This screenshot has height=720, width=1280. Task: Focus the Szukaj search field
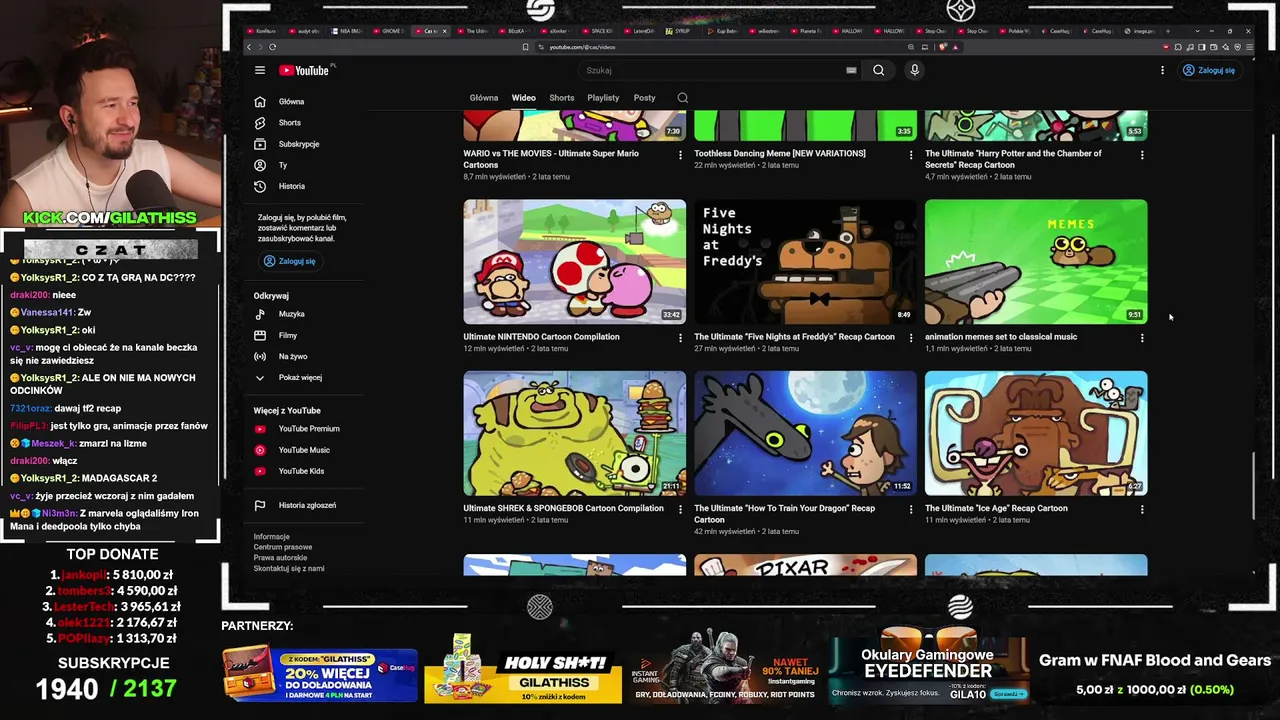click(712, 70)
